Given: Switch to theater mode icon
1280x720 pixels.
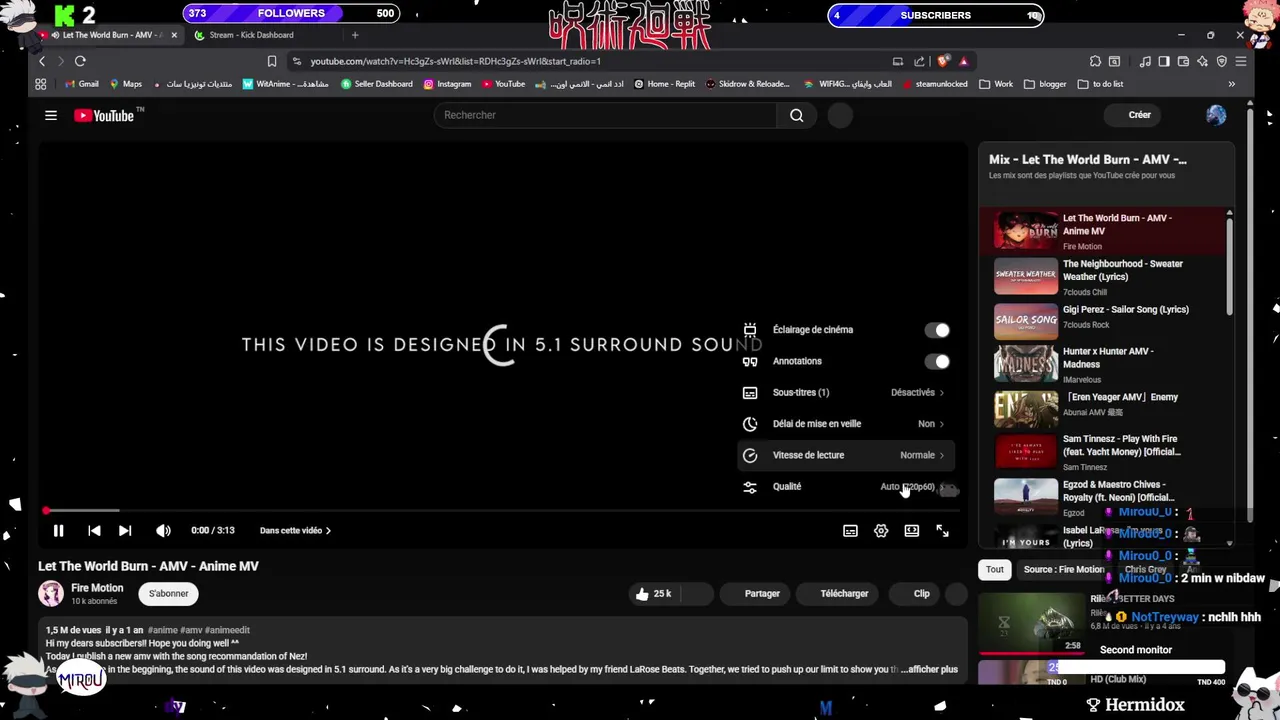Looking at the screenshot, I should [912, 531].
